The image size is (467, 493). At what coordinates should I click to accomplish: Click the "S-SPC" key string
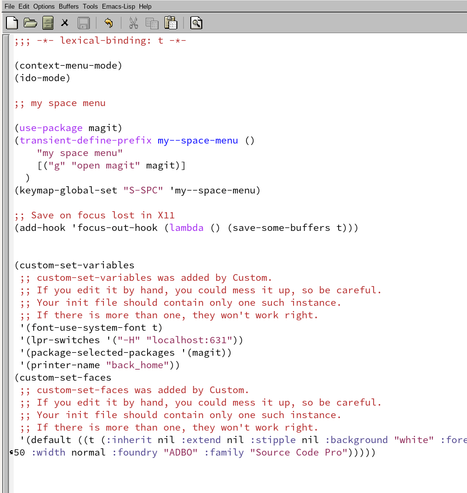[143, 190]
